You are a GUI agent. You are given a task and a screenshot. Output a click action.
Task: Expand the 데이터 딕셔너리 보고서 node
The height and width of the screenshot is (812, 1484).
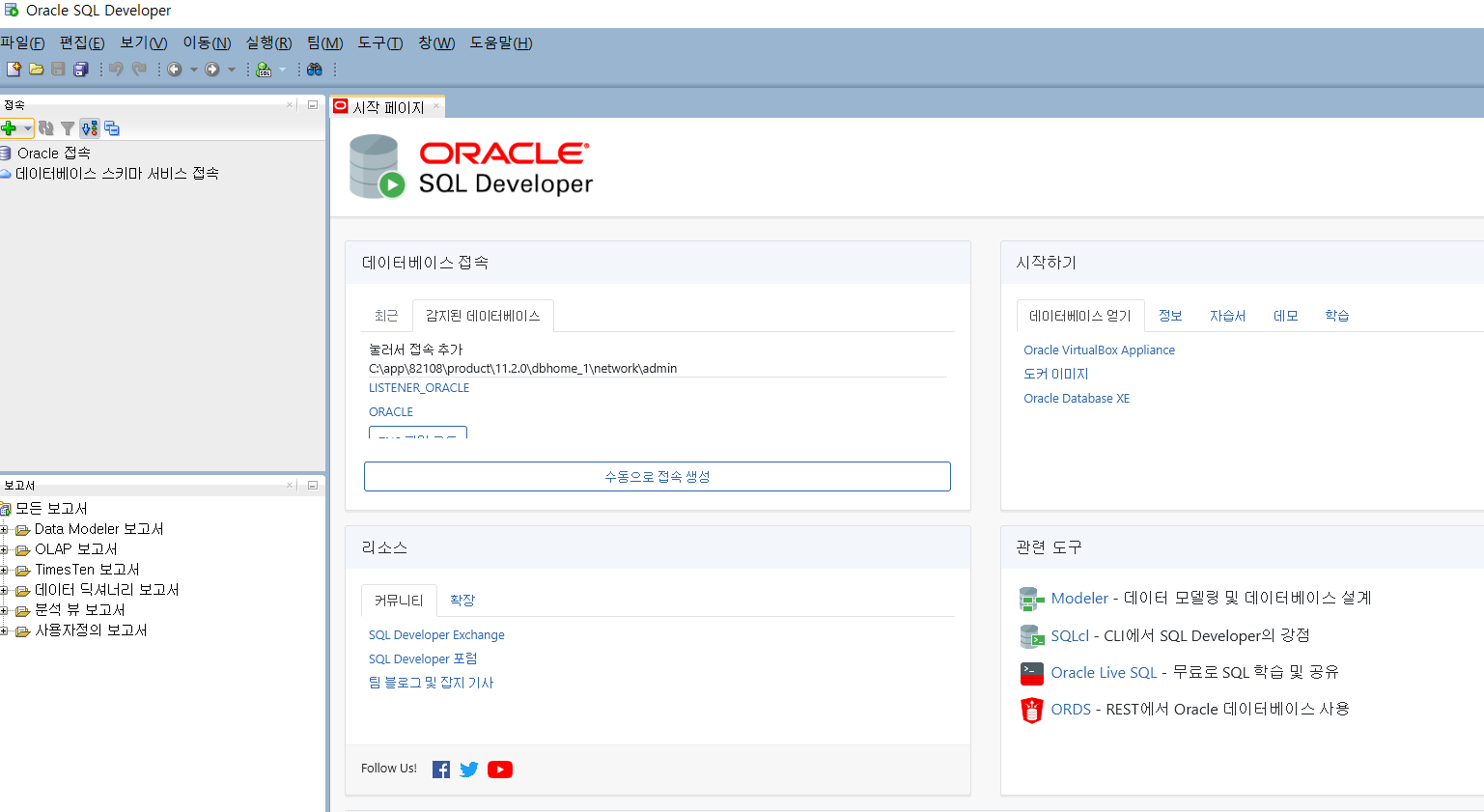[4, 590]
